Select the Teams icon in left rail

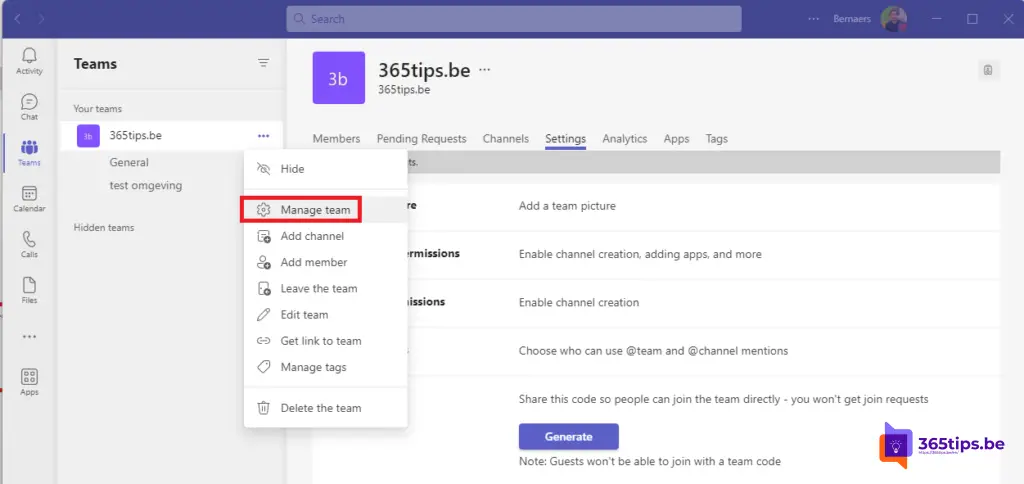29,153
